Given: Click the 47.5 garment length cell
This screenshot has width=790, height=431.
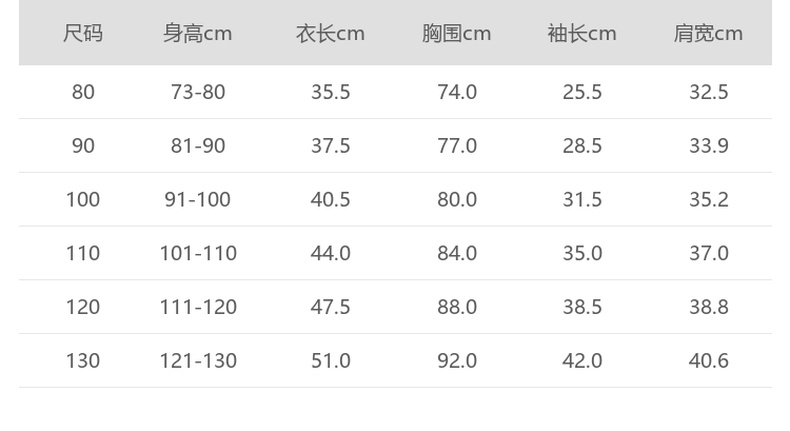Looking at the screenshot, I should [330, 307].
